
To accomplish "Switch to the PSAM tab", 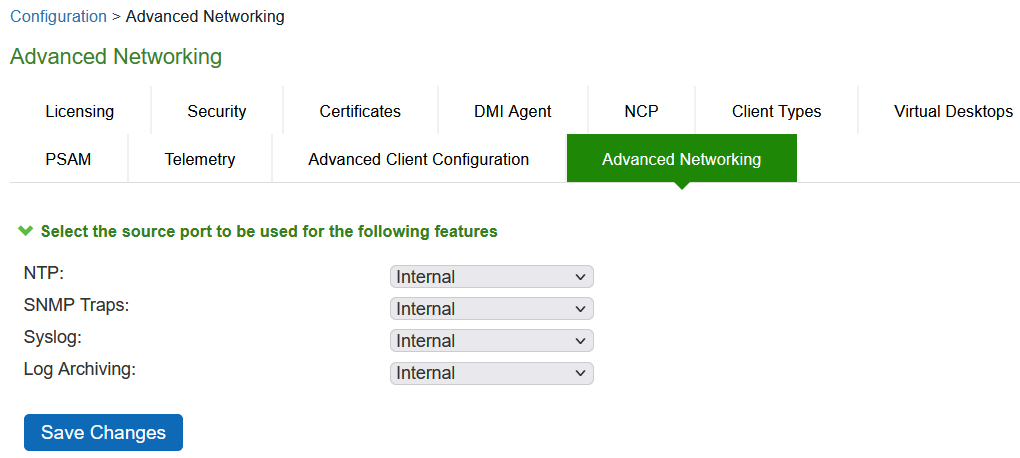I will point(68,159).
